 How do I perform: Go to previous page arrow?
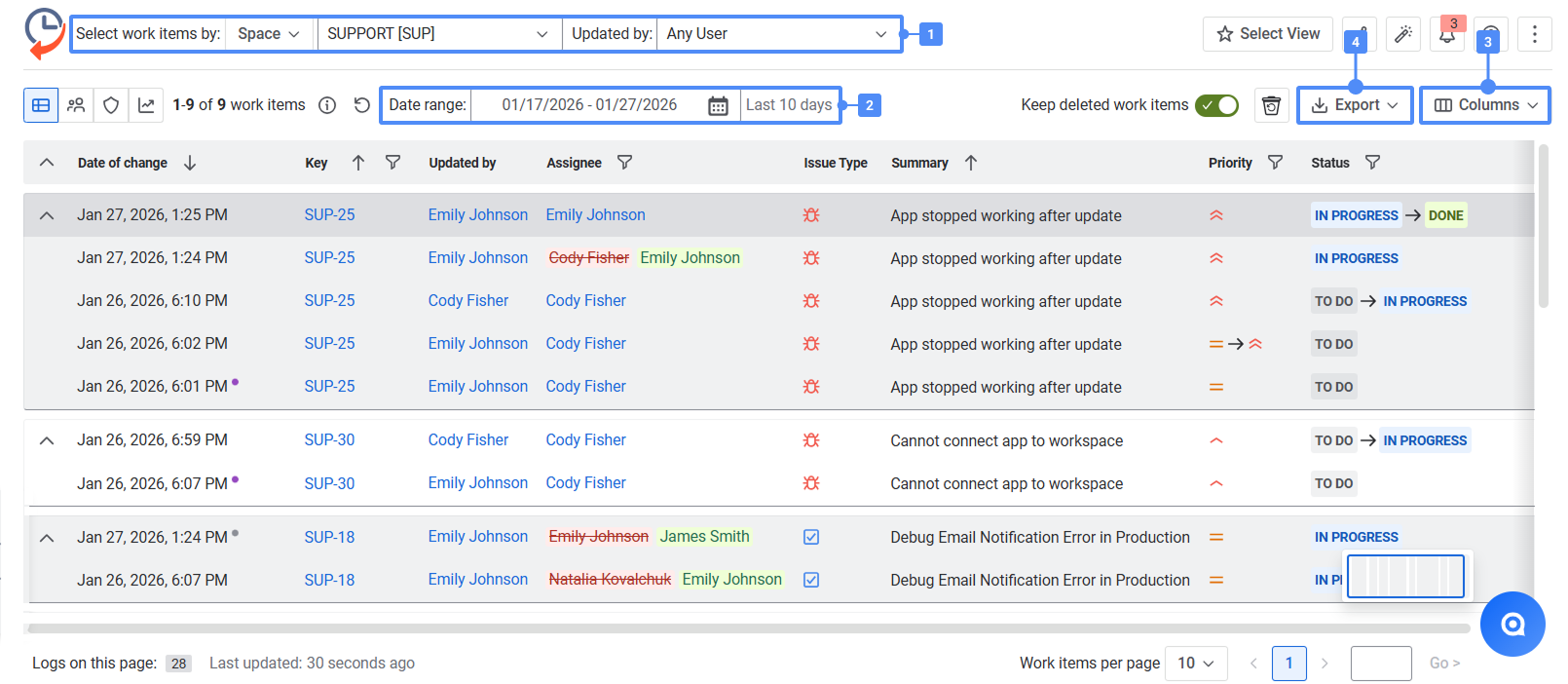pos(1253,664)
